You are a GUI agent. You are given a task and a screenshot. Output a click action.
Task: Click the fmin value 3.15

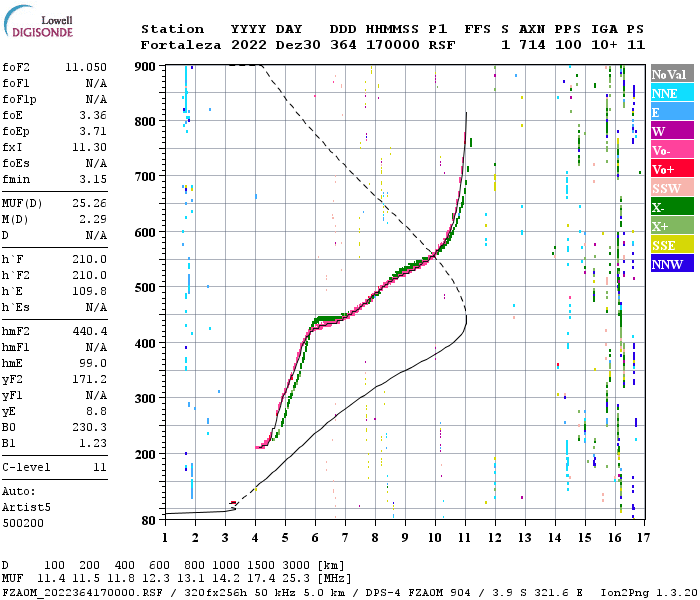pyautogui.click(x=93, y=179)
